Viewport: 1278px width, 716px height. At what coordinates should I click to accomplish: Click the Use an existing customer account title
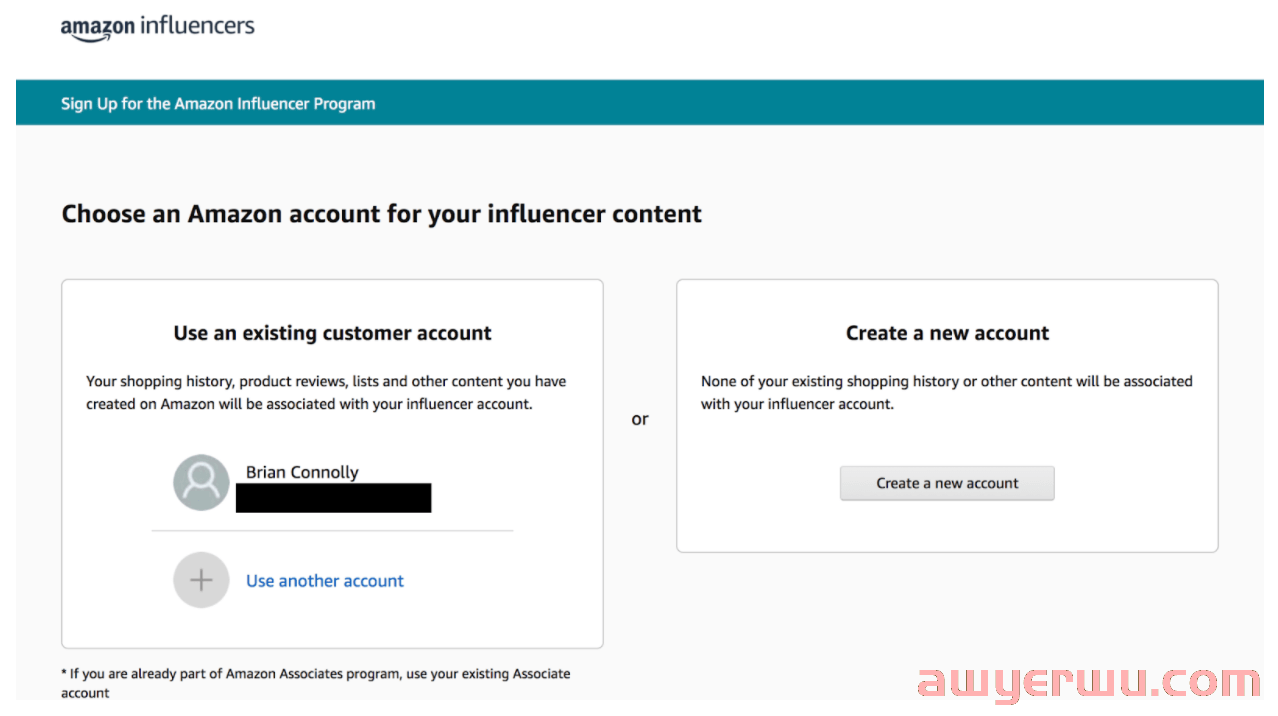pyautogui.click(x=333, y=333)
